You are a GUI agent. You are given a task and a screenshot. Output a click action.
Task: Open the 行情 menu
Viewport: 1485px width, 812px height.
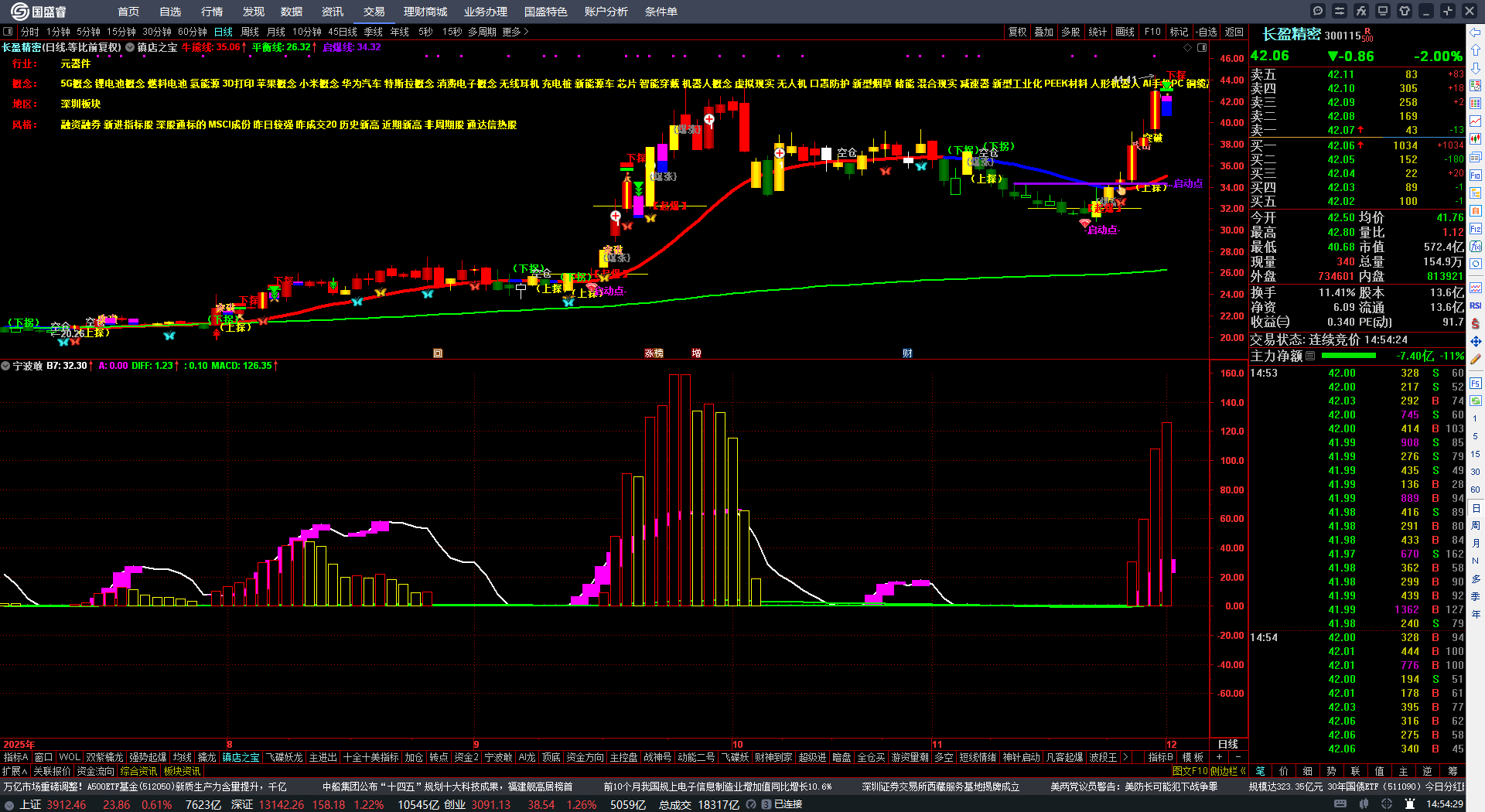[x=212, y=12]
